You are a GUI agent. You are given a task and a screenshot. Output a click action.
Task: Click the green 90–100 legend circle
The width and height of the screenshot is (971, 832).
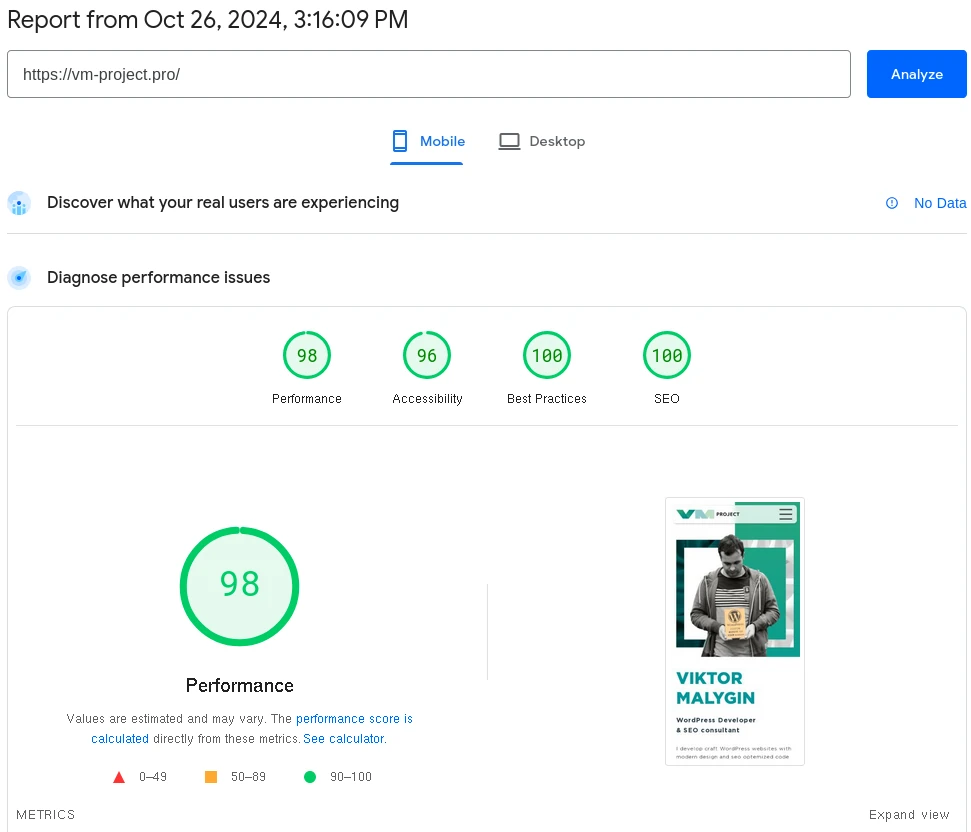(x=310, y=777)
